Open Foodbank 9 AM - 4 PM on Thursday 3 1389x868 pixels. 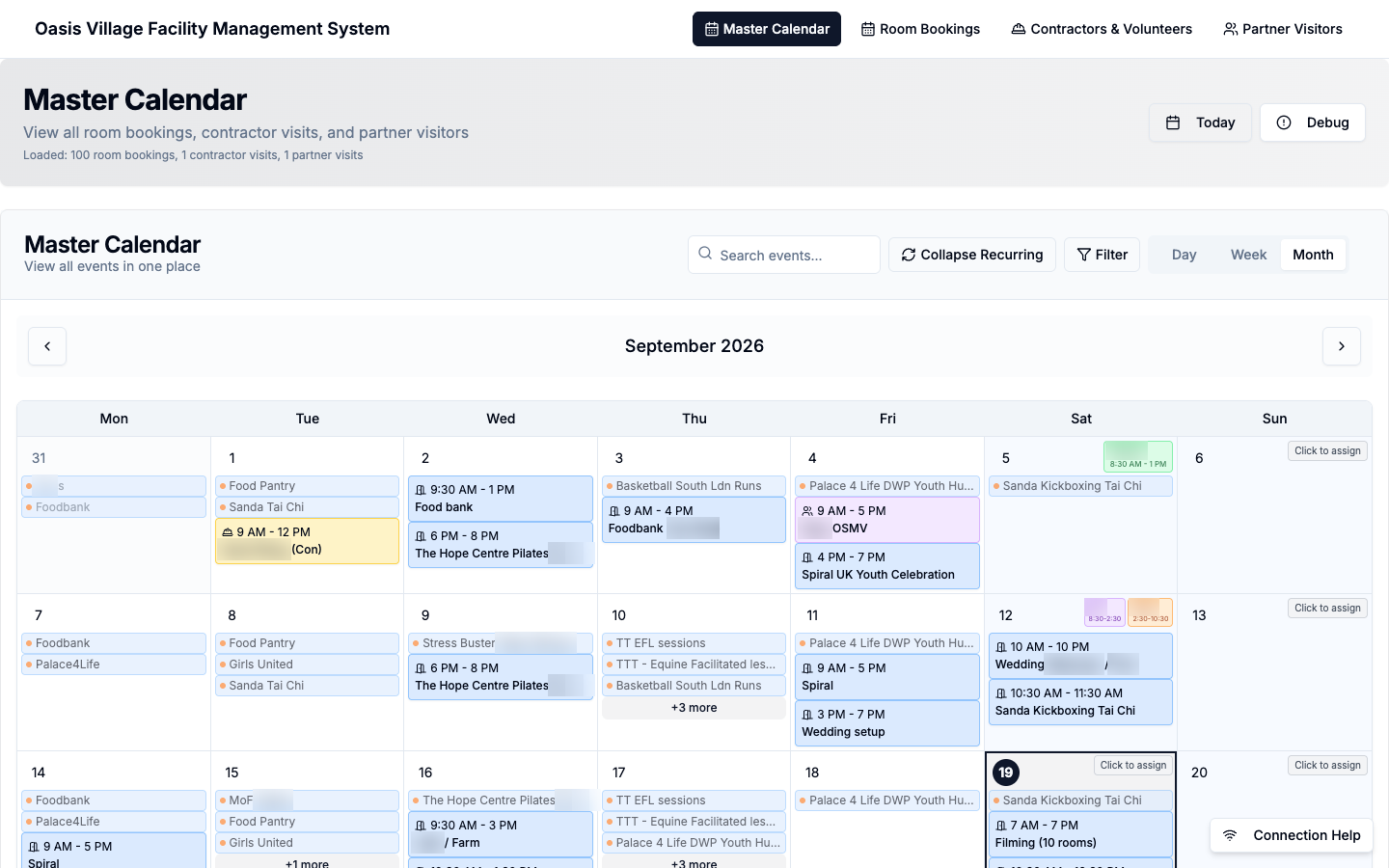click(x=694, y=520)
